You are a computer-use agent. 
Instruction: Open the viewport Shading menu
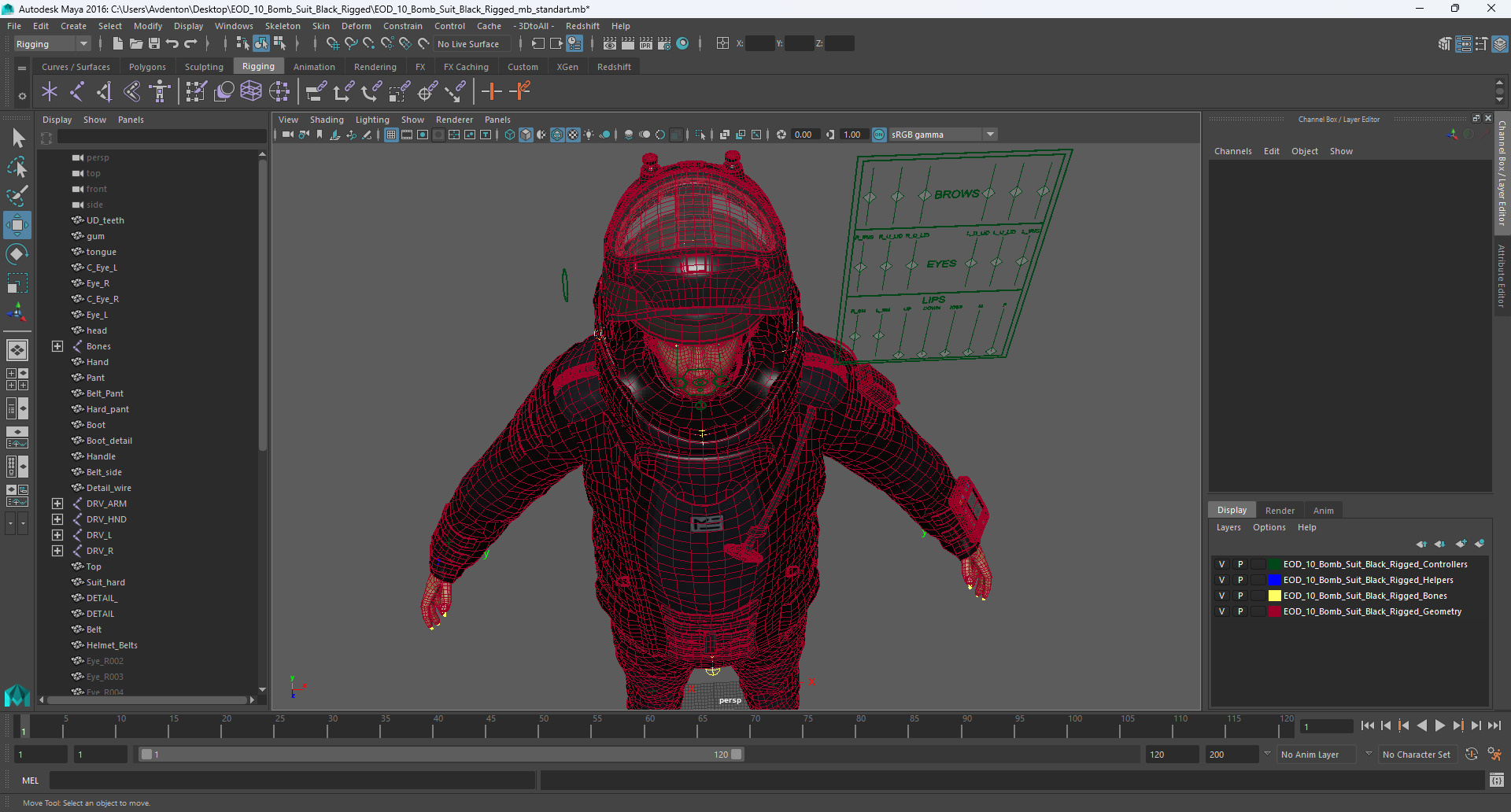pyautogui.click(x=327, y=120)
